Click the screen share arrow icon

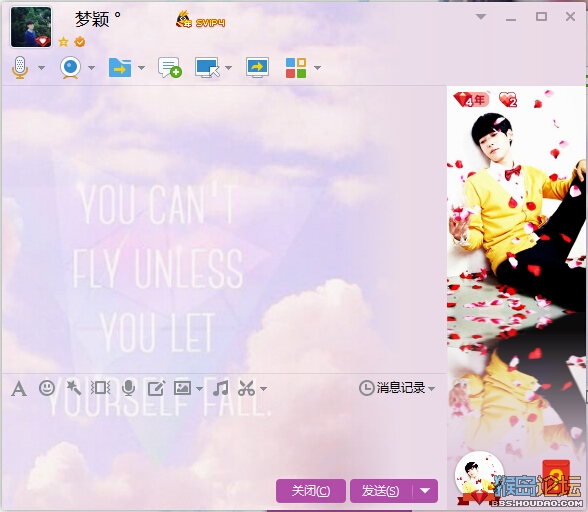click(x=257, y=68)
